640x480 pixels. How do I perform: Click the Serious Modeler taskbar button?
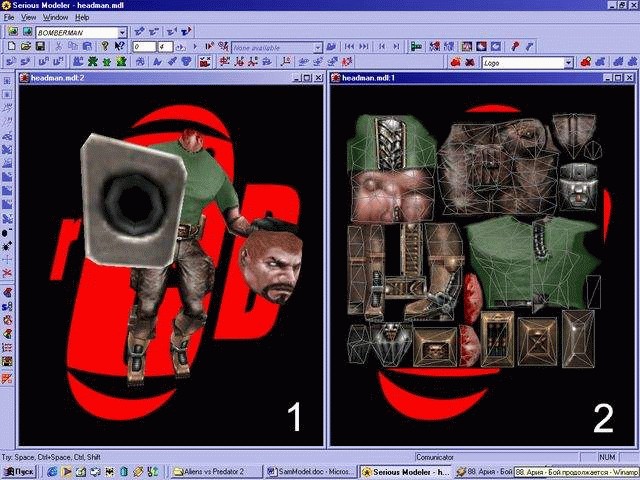click(406, 472)
